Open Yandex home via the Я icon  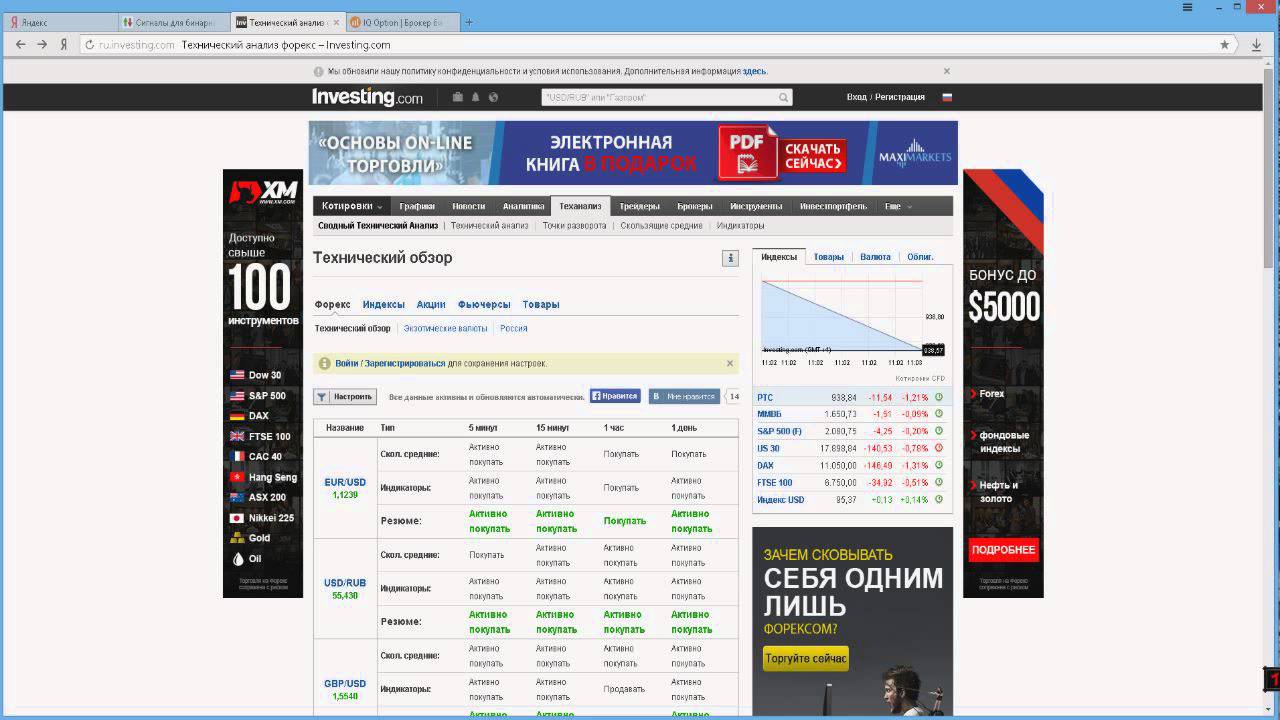click(x=64, y=44)
